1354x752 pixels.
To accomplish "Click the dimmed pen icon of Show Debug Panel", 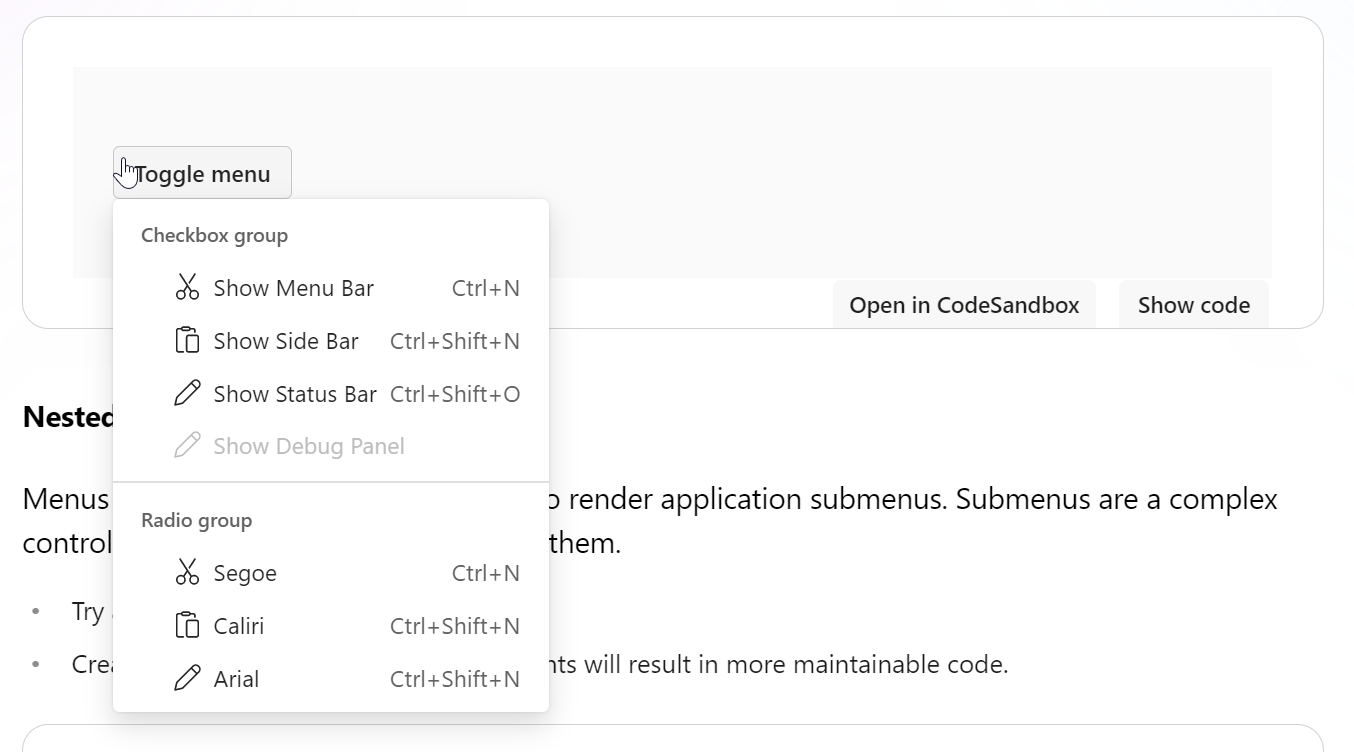I will [x=187, y=446].
